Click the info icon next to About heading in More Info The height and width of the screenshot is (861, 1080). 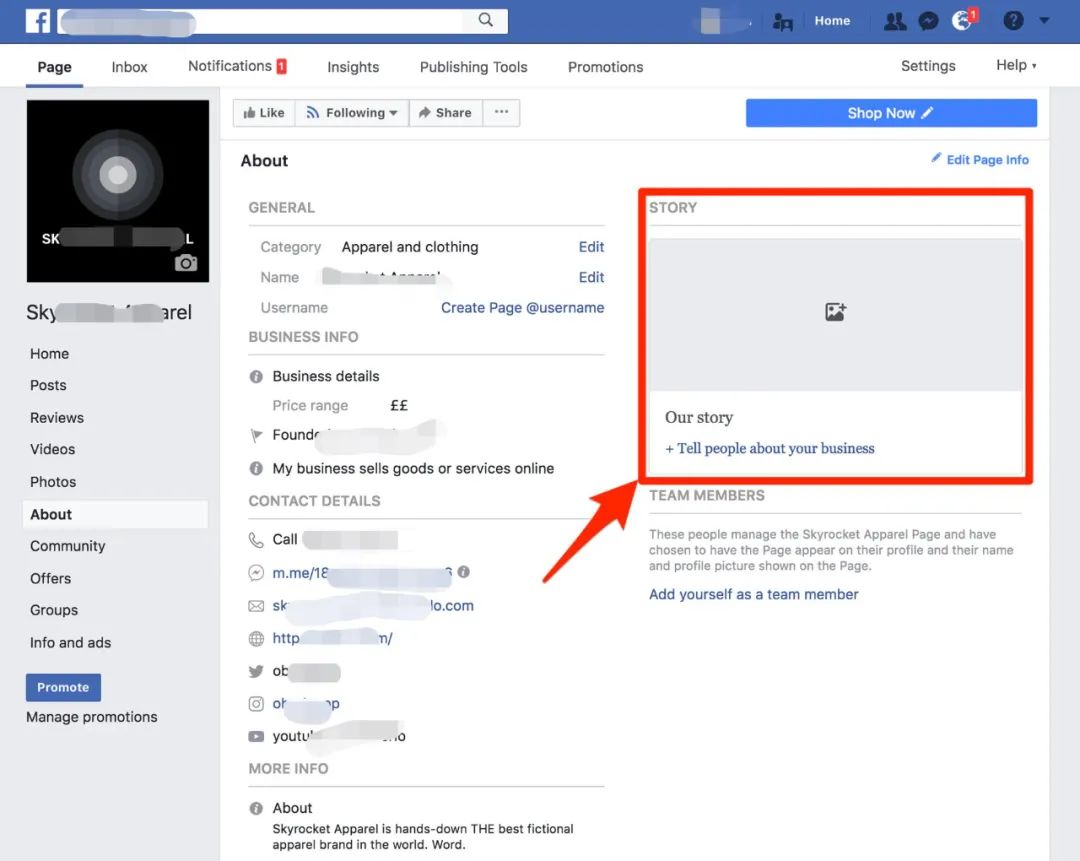[x=256, y=808]
